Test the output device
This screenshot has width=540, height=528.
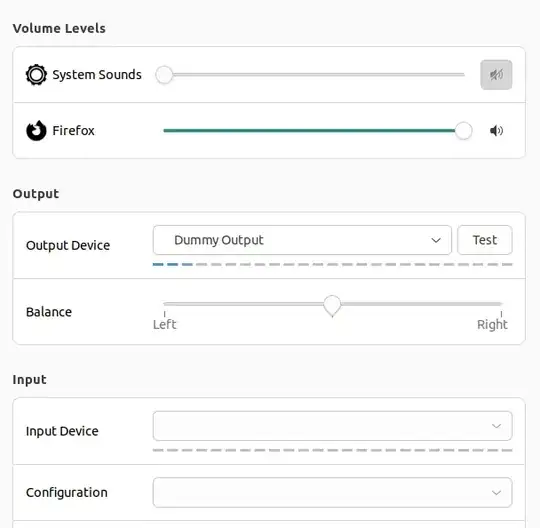tap(485, 240)
